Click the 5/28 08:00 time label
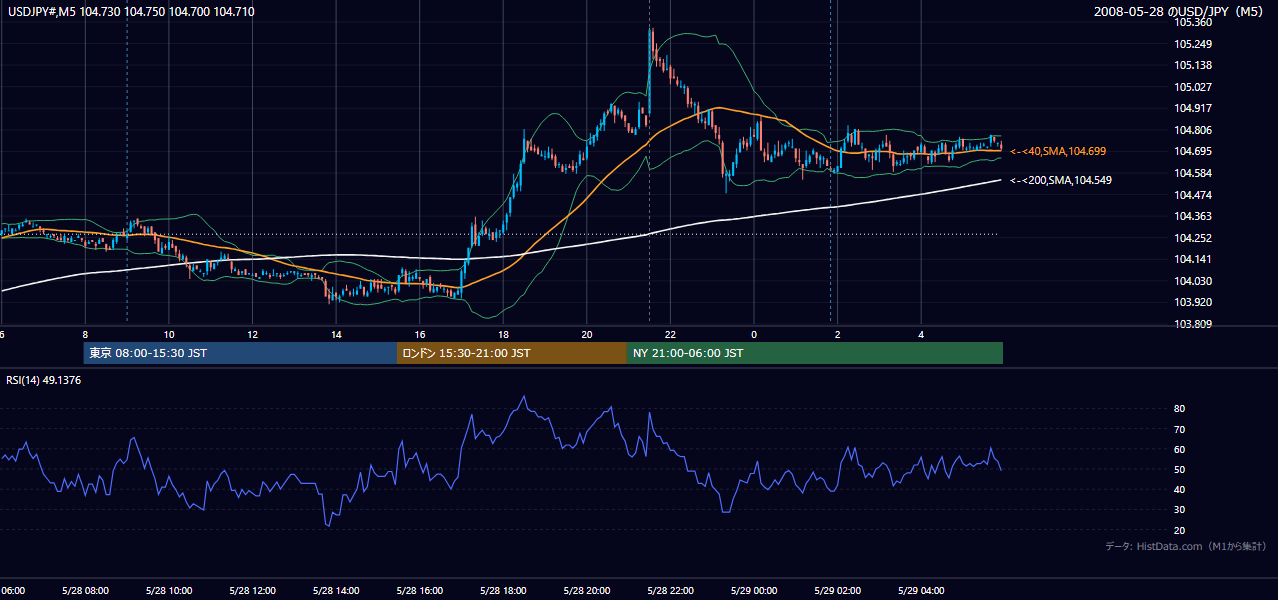This screenshot has width=1278, height=600. click(x=85, y=590)
